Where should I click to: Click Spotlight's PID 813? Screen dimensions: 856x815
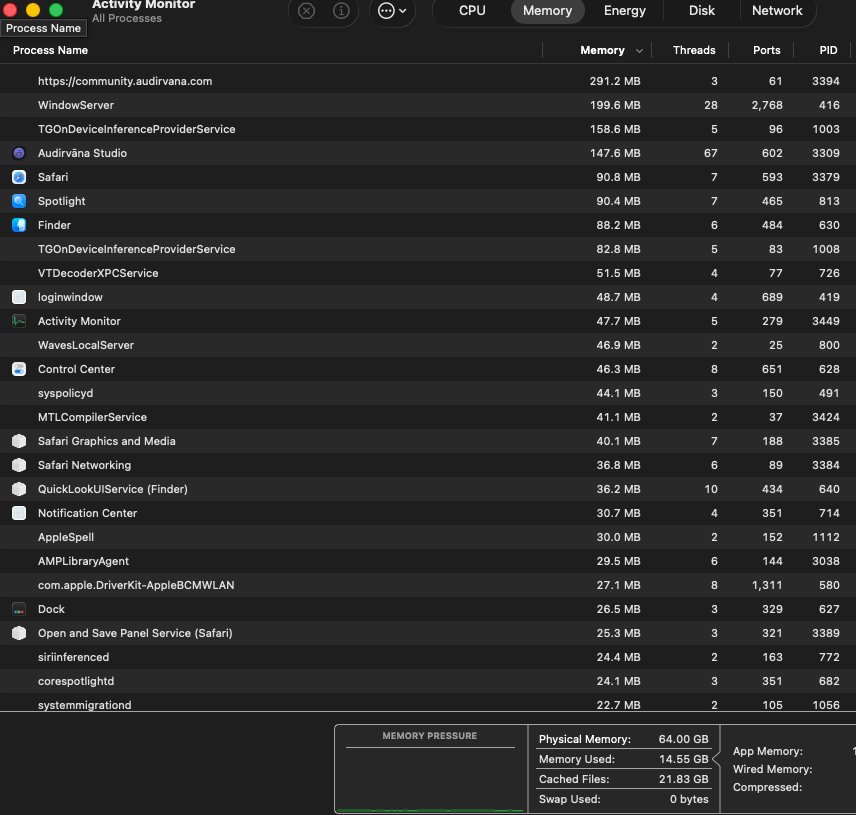click(x=829, y=201)
